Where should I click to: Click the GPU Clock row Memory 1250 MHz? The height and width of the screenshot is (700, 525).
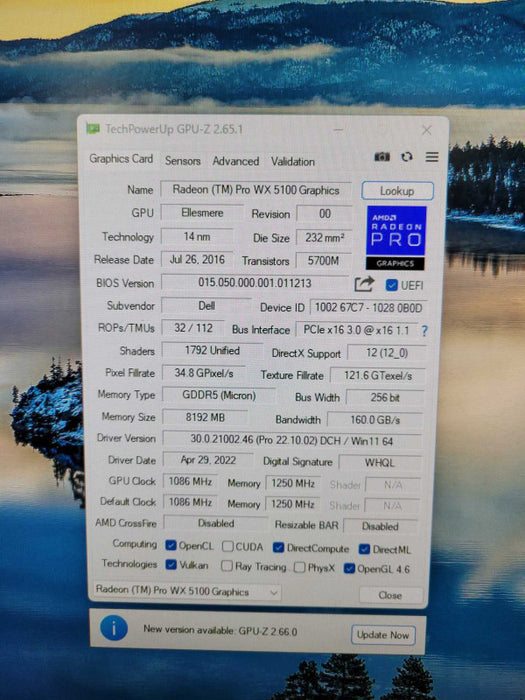(x=293, y=483)
